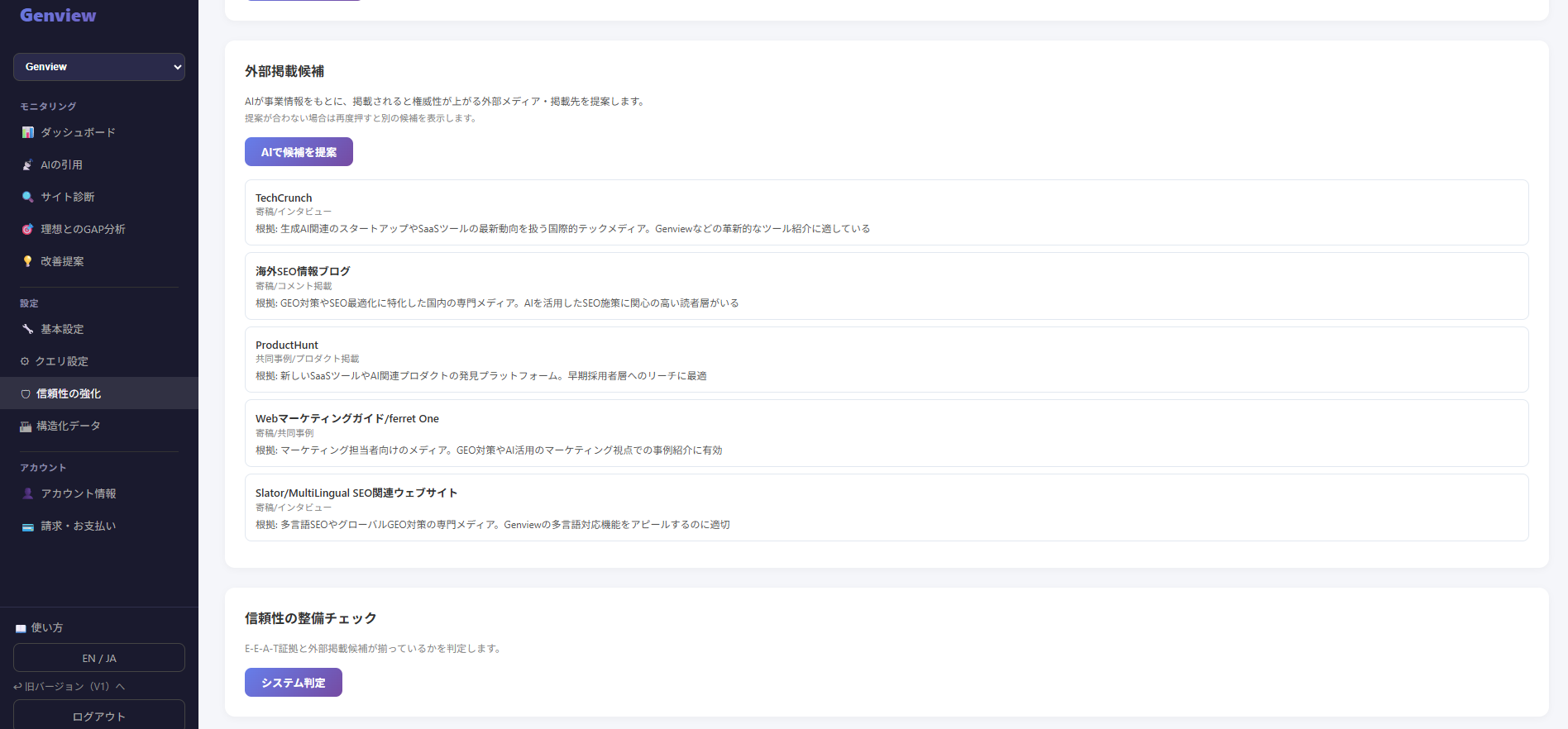Select the Slator/MultiLingual SEO関連ウェブサイト card

[887, 507]
